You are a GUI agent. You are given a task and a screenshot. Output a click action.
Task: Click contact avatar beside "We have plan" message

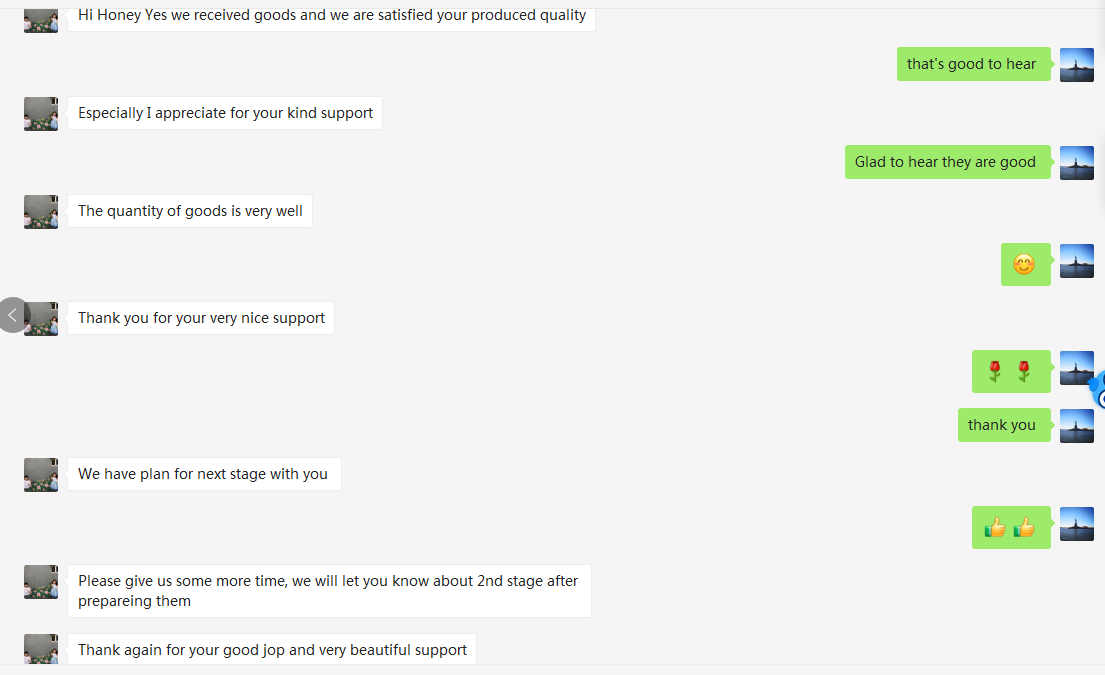tap(41, 475)
